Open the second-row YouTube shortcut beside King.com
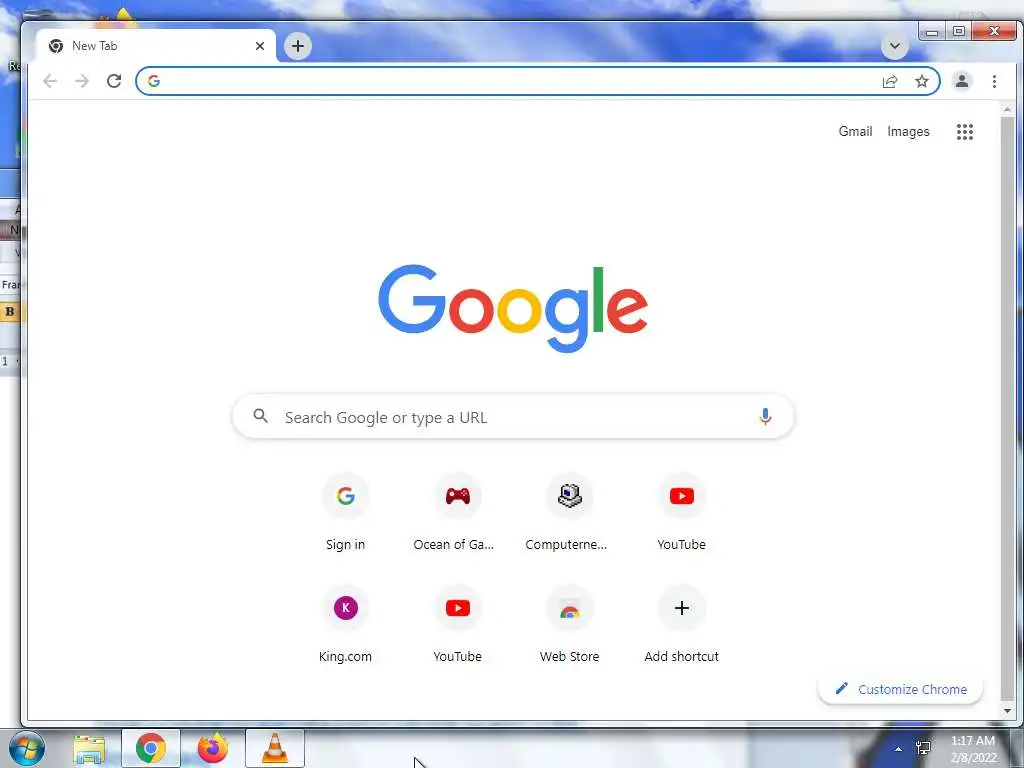Image resolution: width=1024 pixels, height=768 pixels. [x=457, y=625]
